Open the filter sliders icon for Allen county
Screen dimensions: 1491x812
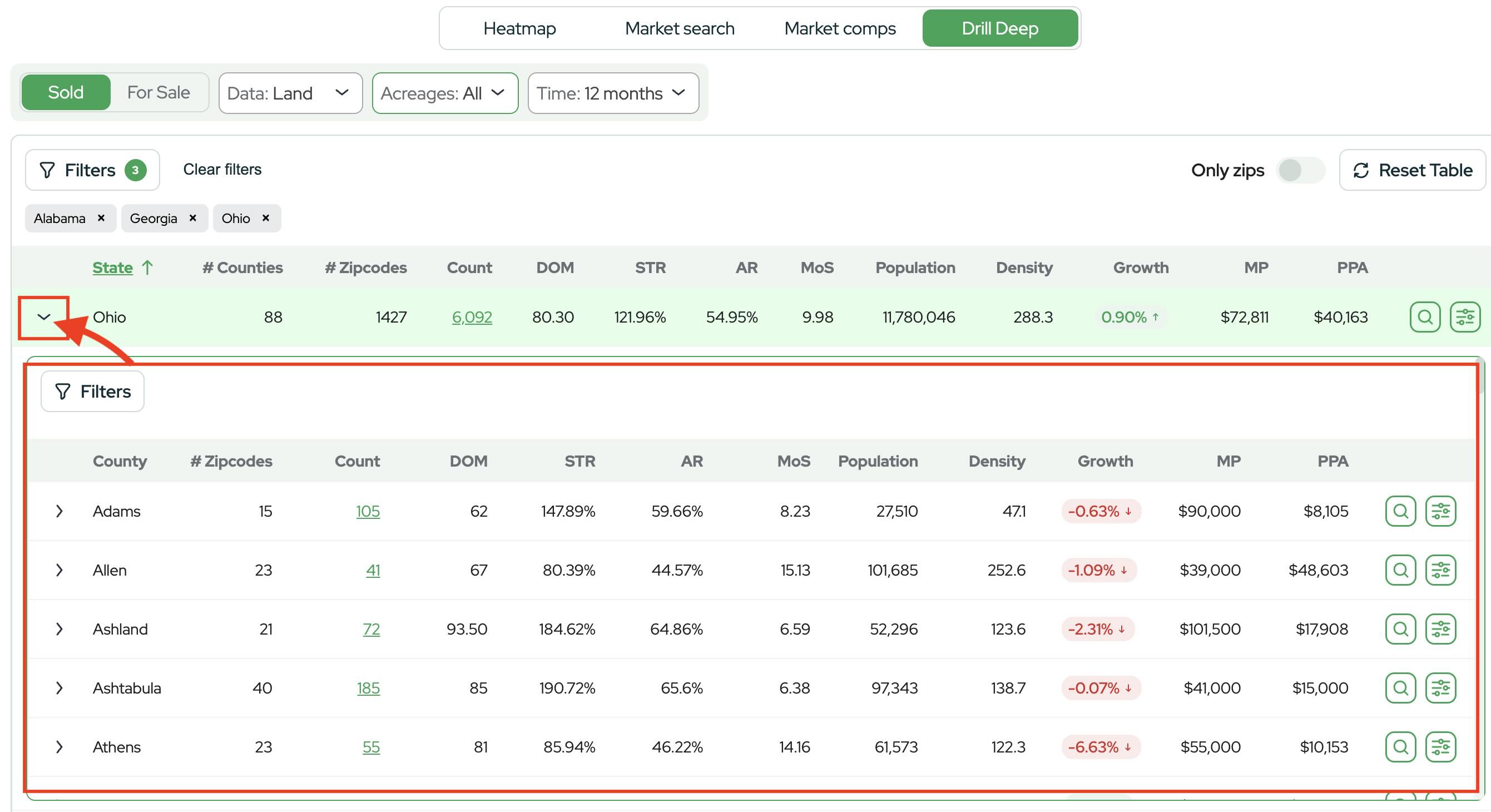pyautogui.click(x=1440, y=570)
